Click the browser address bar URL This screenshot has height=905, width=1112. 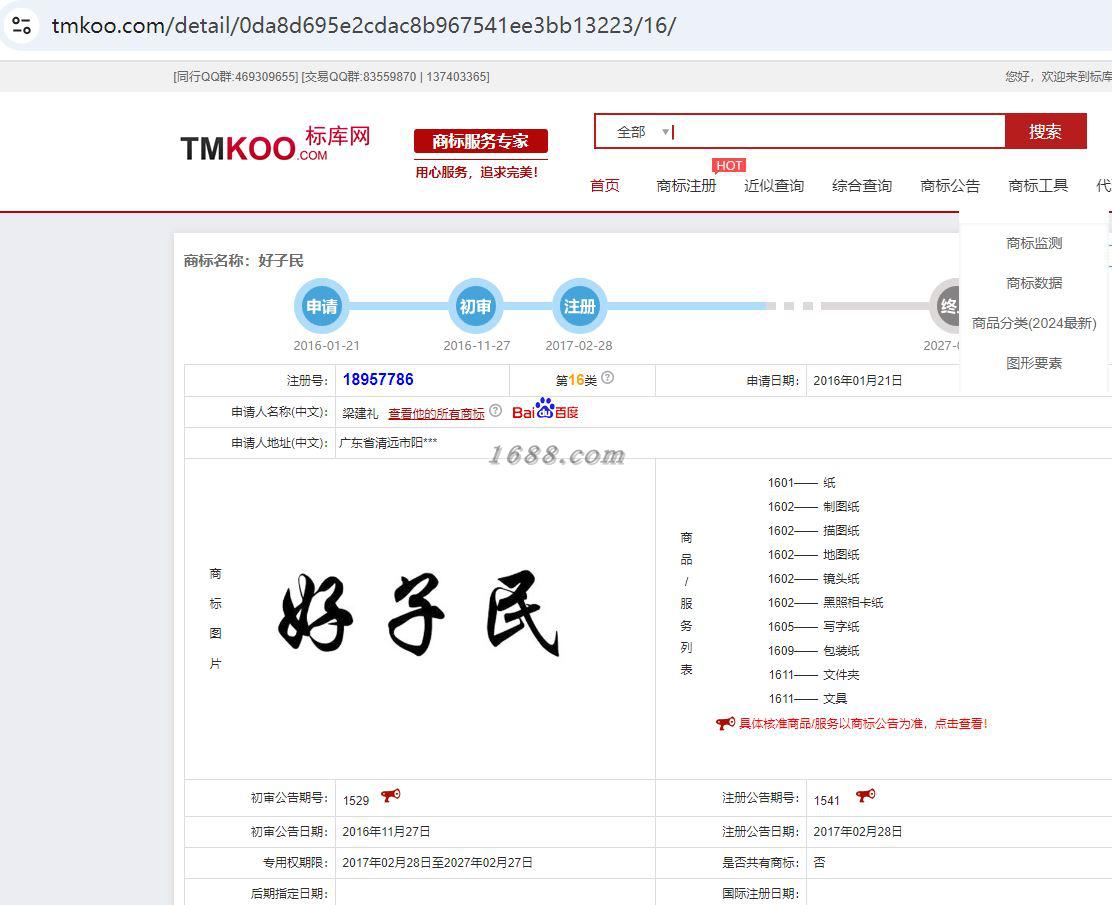(x=364, y=26)
